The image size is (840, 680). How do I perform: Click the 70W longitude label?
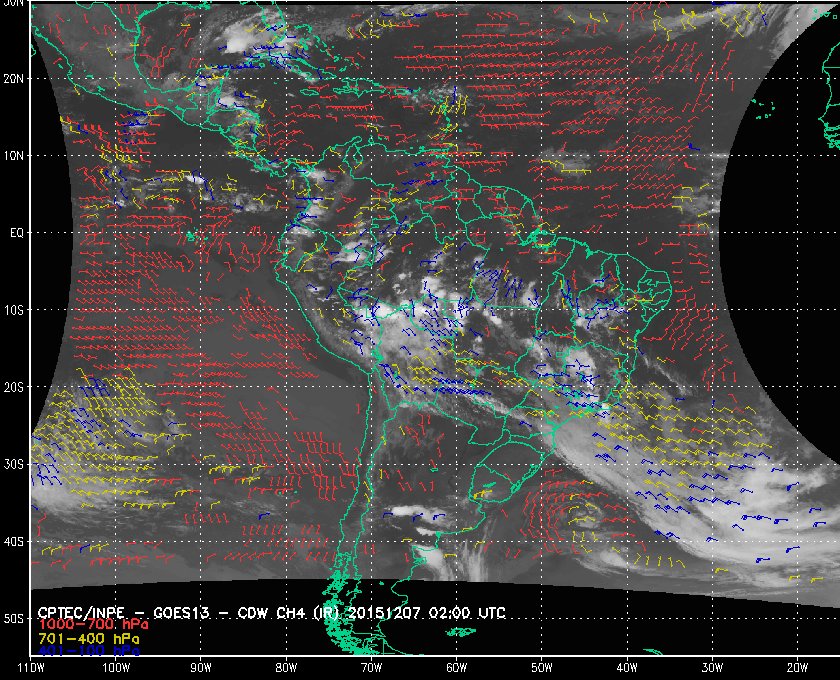pos(371,668)
